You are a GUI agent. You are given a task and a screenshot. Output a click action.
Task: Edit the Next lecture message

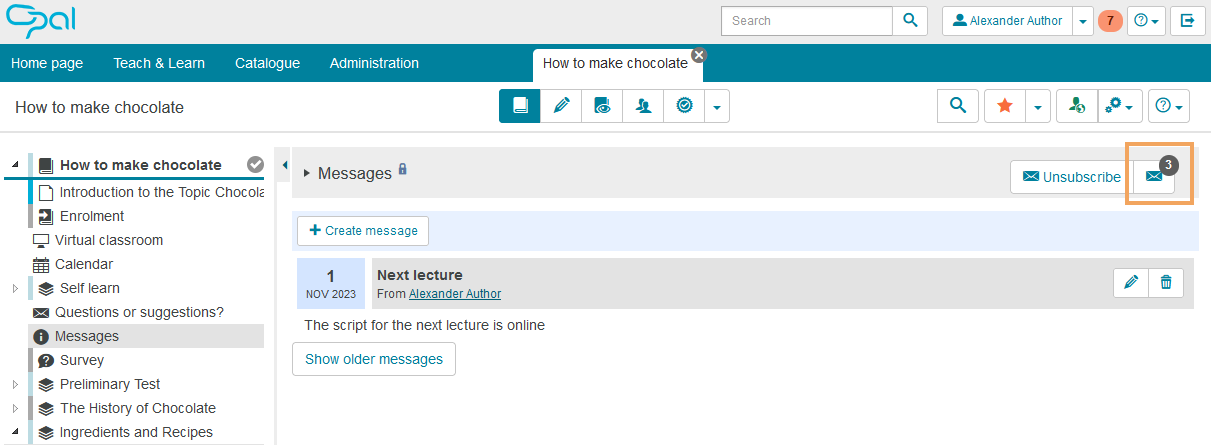(x=1131, y=283)
